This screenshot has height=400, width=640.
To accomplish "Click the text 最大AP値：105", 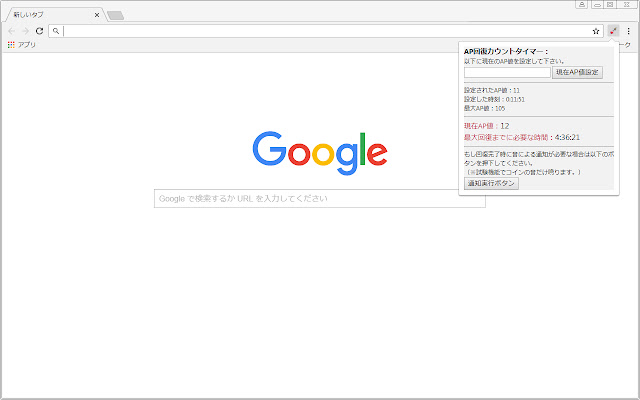I will [x=484, y=108].
